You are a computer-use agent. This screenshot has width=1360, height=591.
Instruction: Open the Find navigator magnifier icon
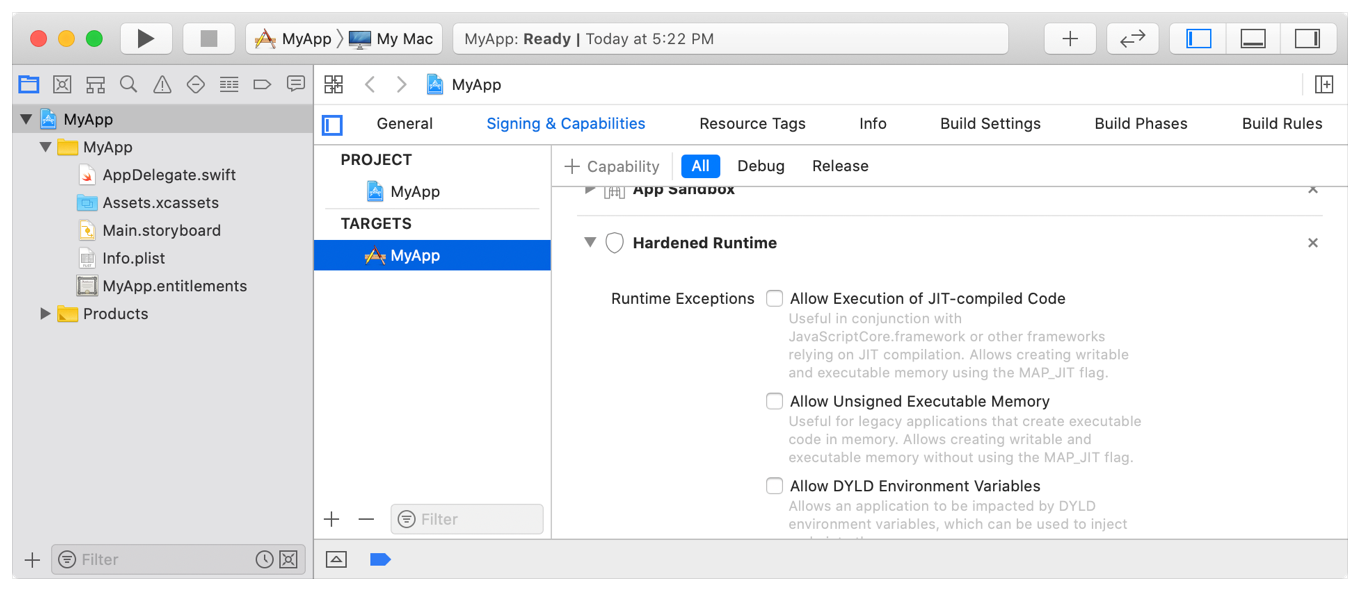click(128, 85)
